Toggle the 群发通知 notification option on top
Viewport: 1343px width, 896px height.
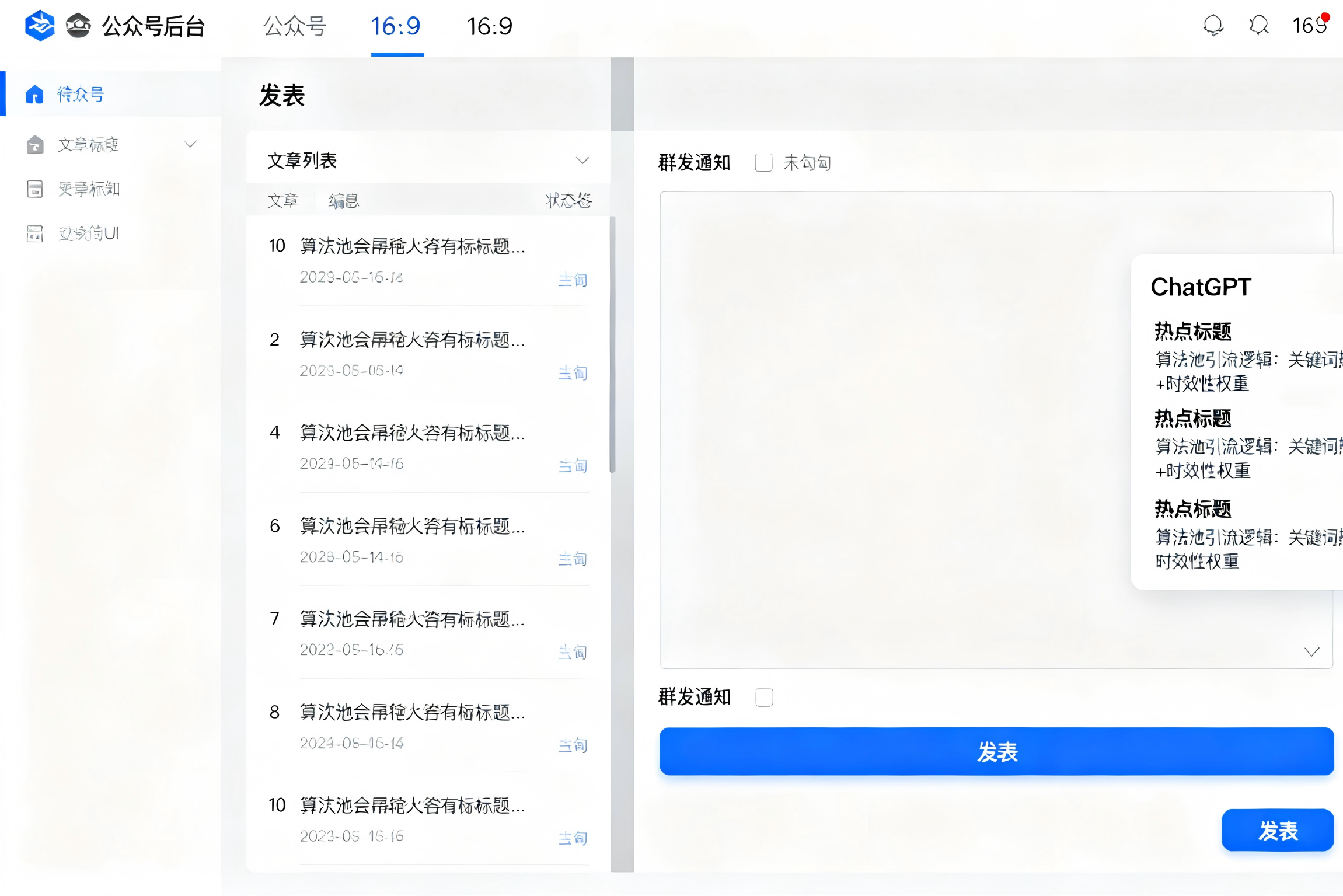point(763,162)
